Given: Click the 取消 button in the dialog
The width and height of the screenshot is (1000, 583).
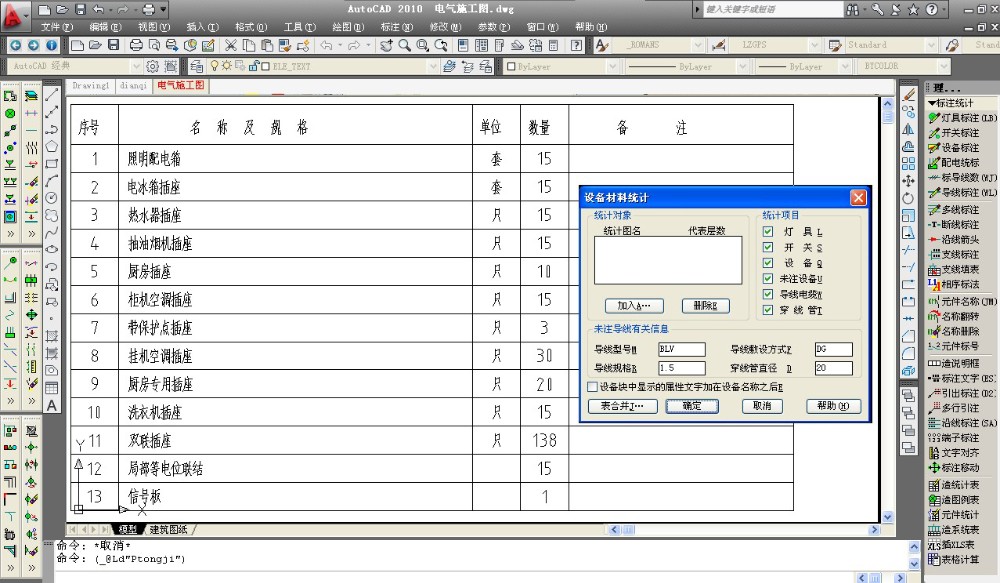Looking at the screenshot, I should (x=762, y=406).
